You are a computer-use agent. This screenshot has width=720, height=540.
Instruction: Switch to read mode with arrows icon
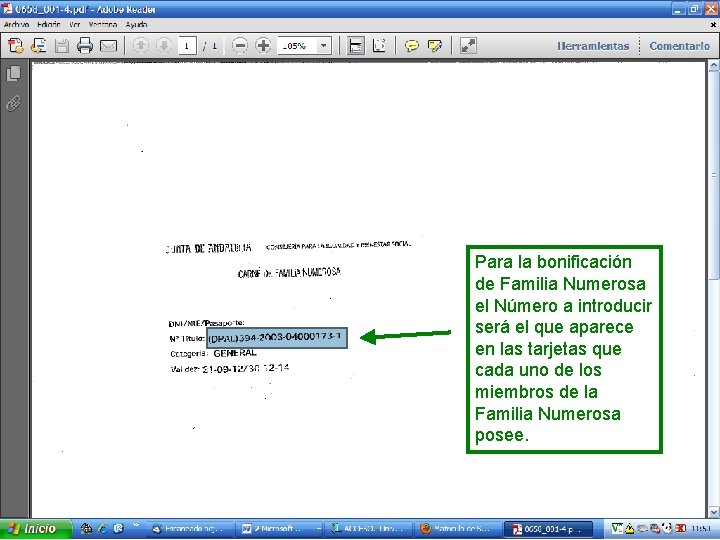(x=468, y=45)
